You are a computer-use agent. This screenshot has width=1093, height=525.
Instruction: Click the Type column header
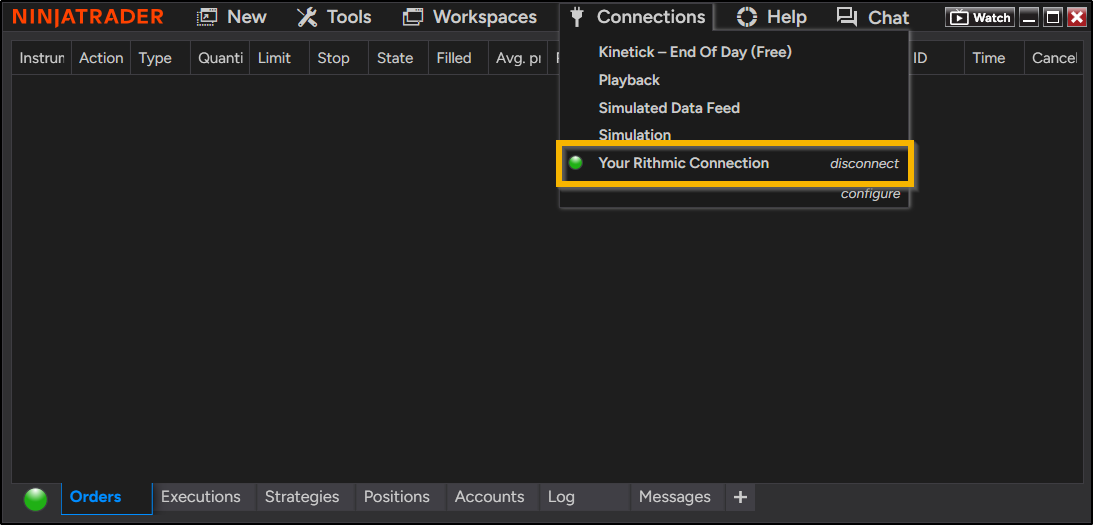pyautogui.click(x=160, y=58)
